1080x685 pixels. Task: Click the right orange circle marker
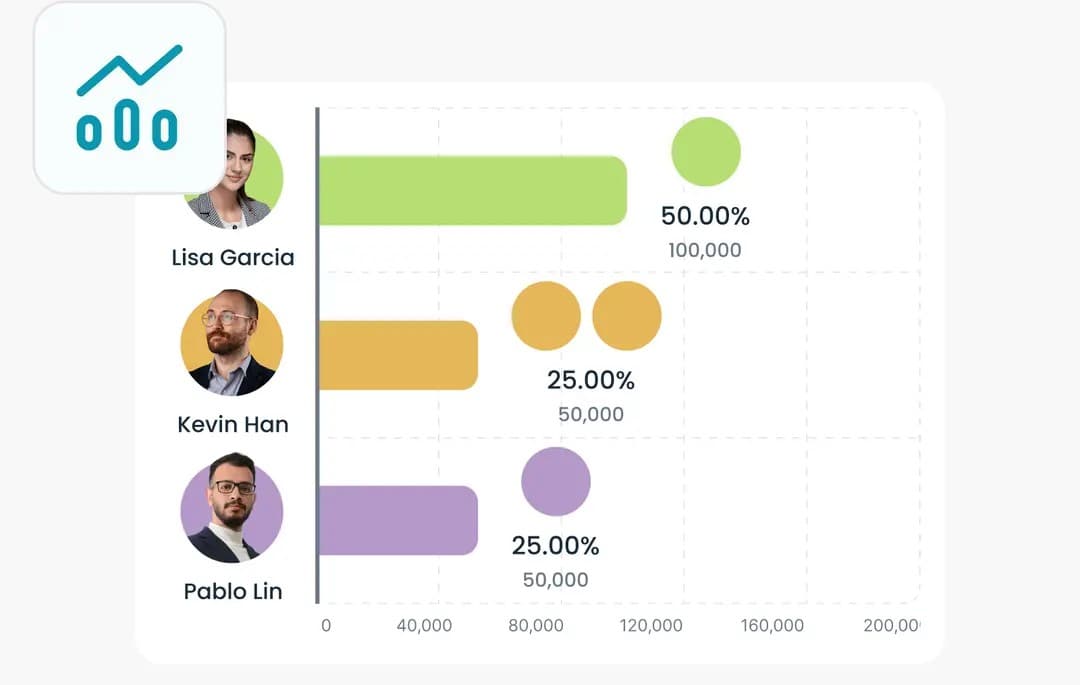coord(627,316)
